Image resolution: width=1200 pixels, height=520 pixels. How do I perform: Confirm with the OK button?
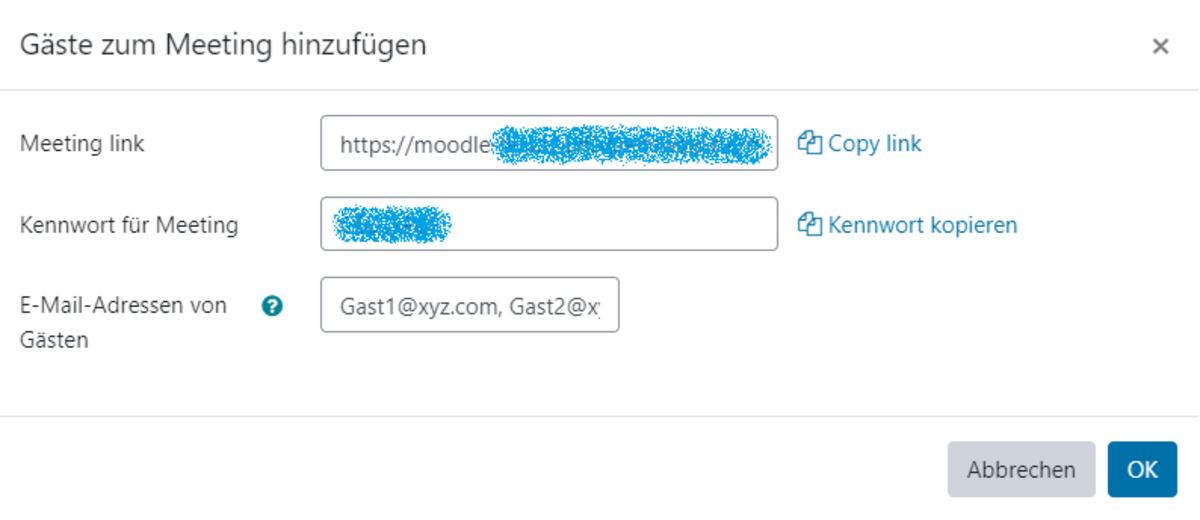[x=1142, y=469]
